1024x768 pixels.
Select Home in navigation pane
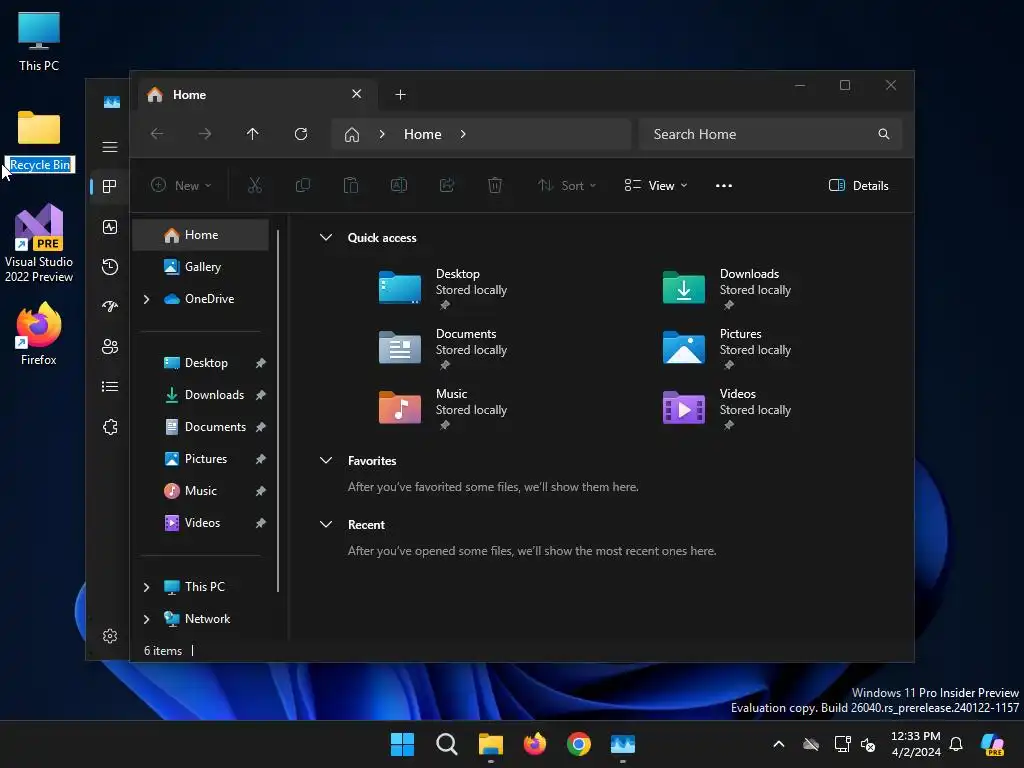200,235
